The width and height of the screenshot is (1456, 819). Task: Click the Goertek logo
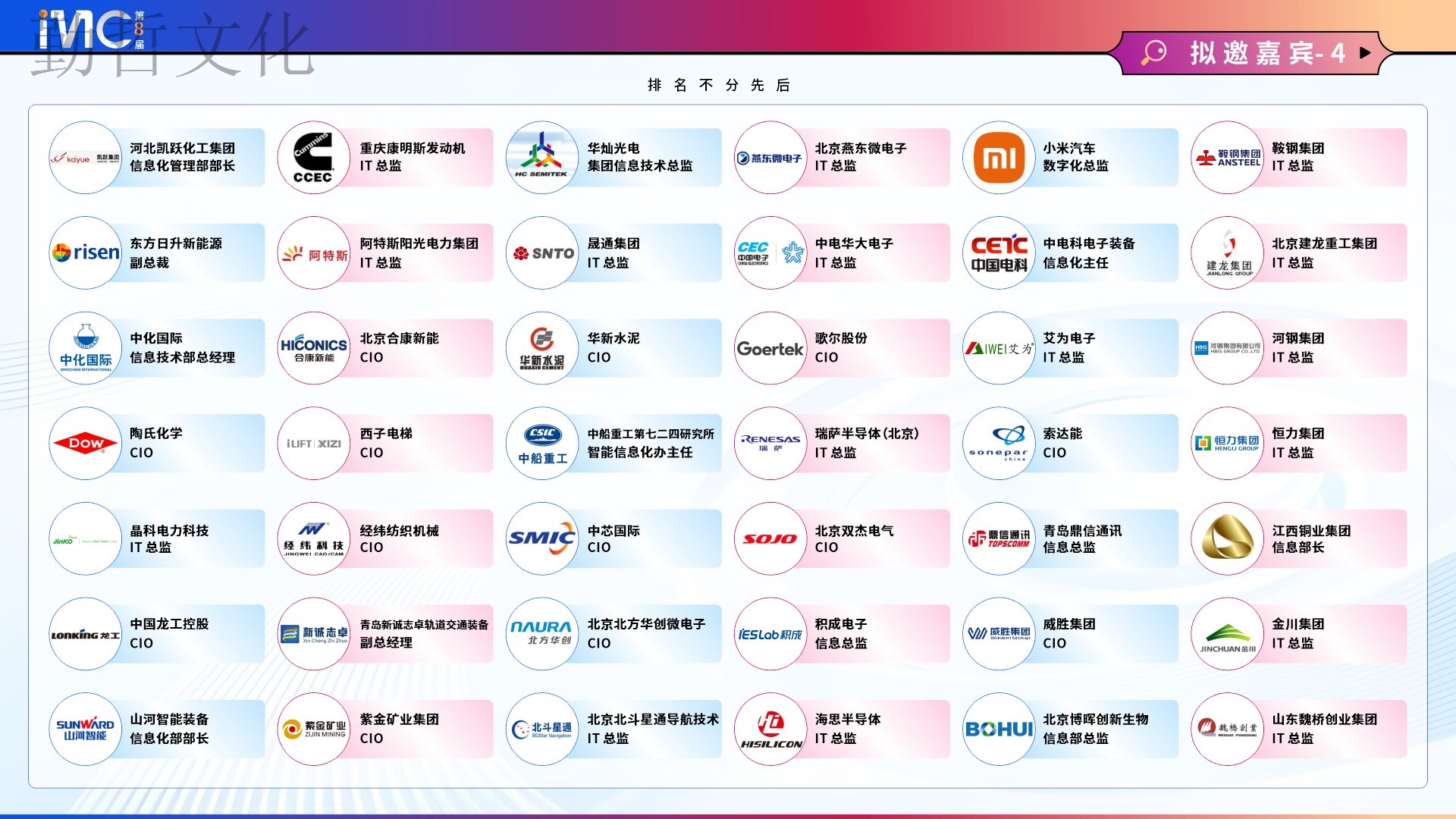click(x=770, y=349)
